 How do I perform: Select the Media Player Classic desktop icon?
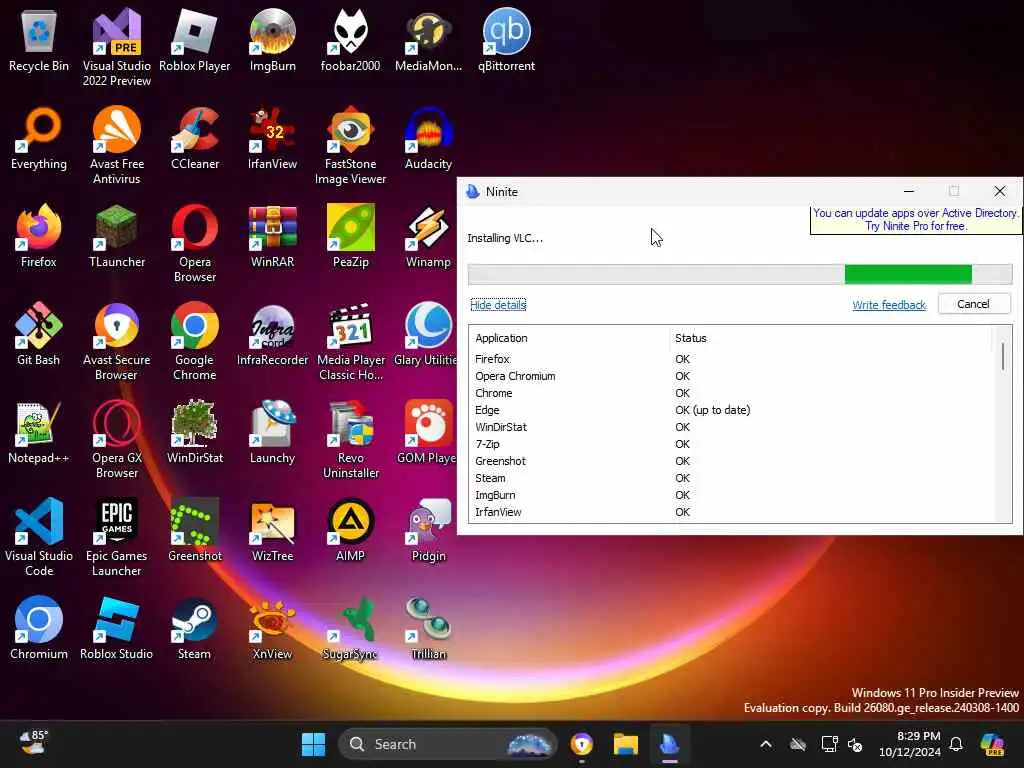(x=350, y=341)
